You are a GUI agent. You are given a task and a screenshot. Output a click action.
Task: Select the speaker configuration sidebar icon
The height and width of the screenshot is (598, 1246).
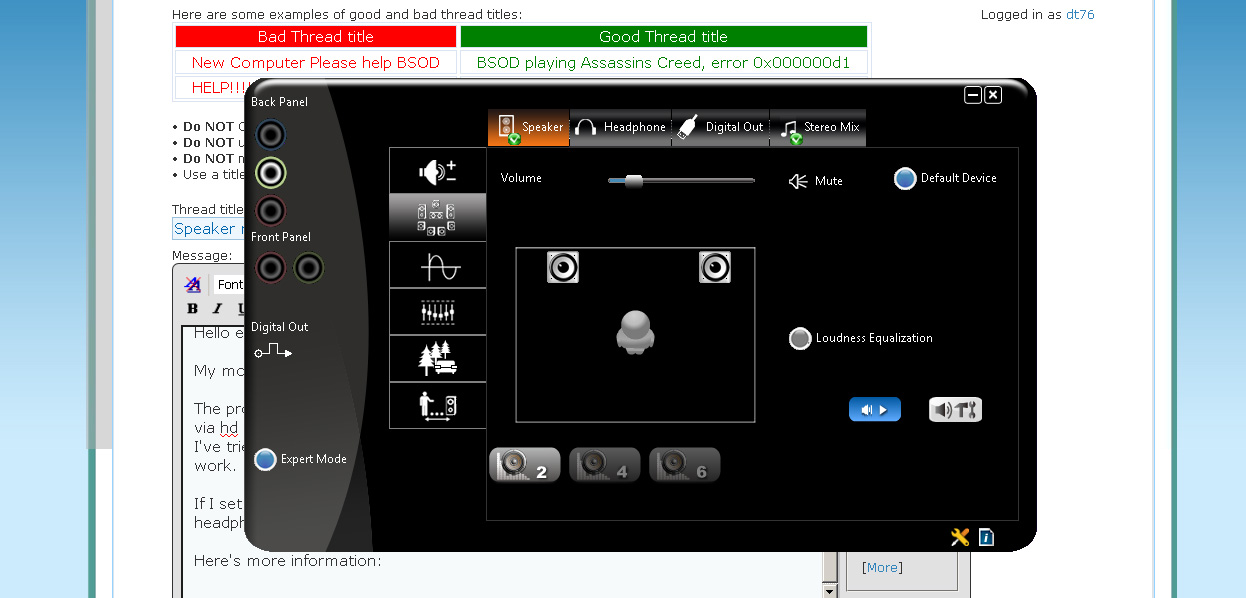[x=437, y=217]
